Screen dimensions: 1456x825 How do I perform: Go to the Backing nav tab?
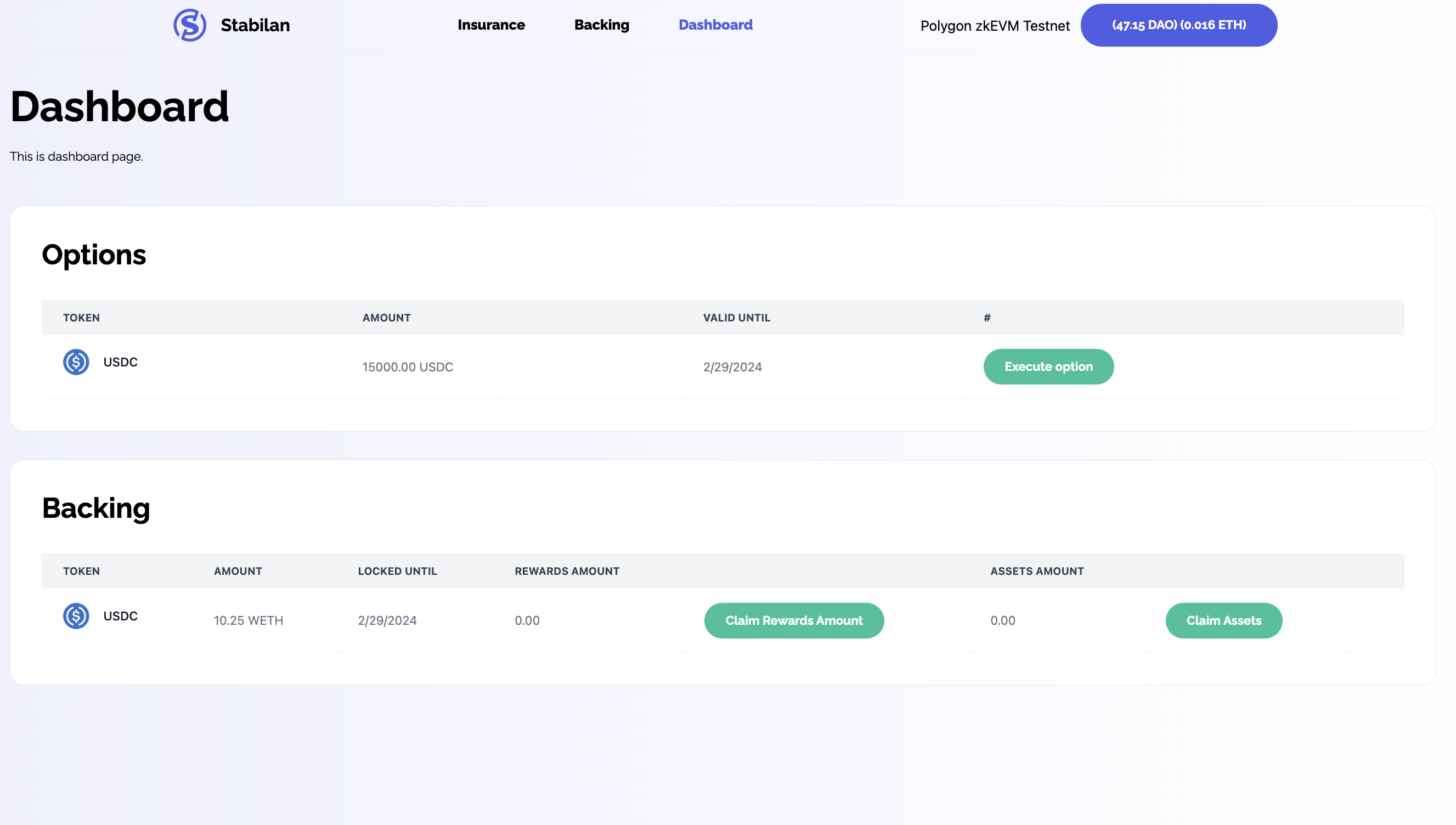click(x=601, y=25)
